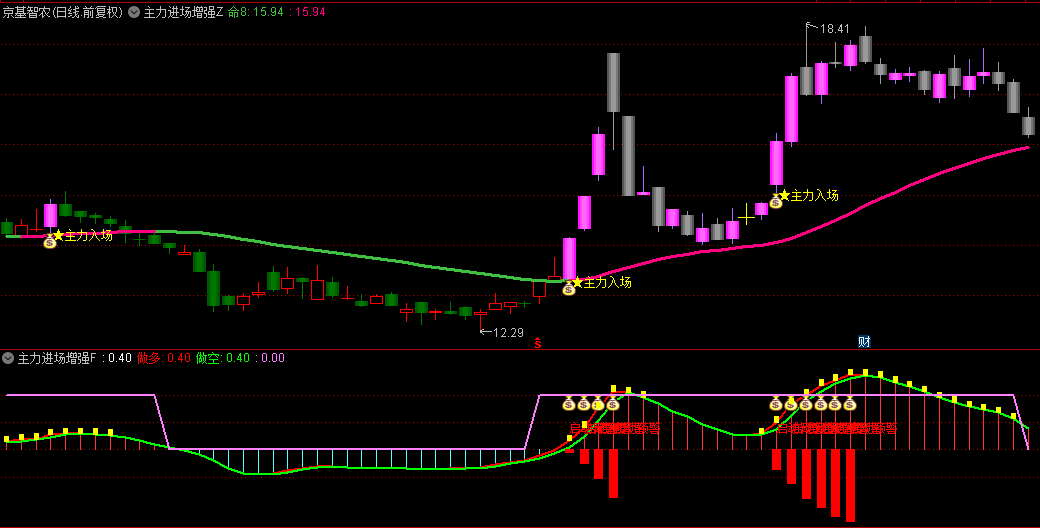Click the 做多: 0.40 readout
This screenshot has height=528, width=1040.
164,358
